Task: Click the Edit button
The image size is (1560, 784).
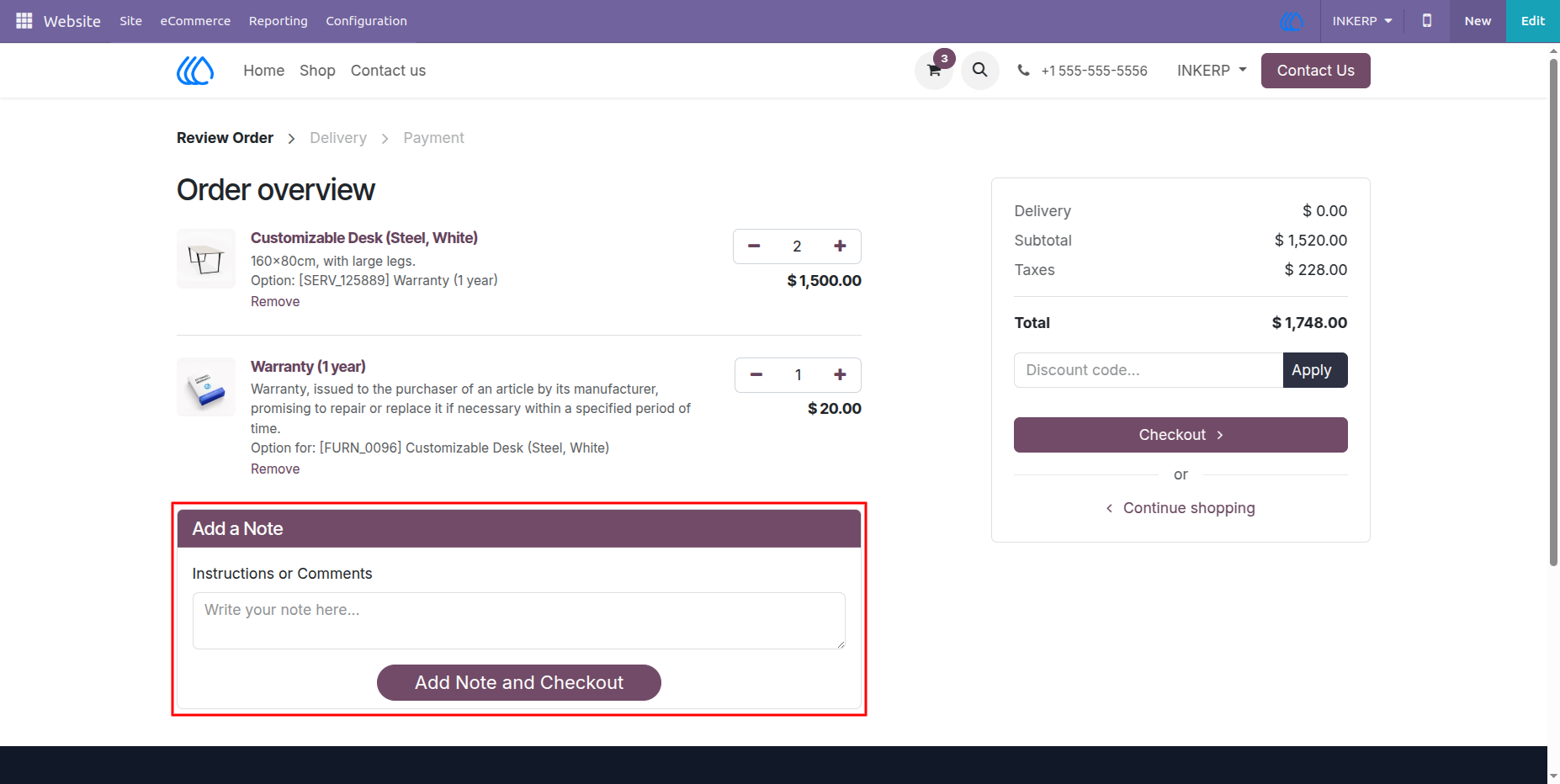Action: (1532, 21)
